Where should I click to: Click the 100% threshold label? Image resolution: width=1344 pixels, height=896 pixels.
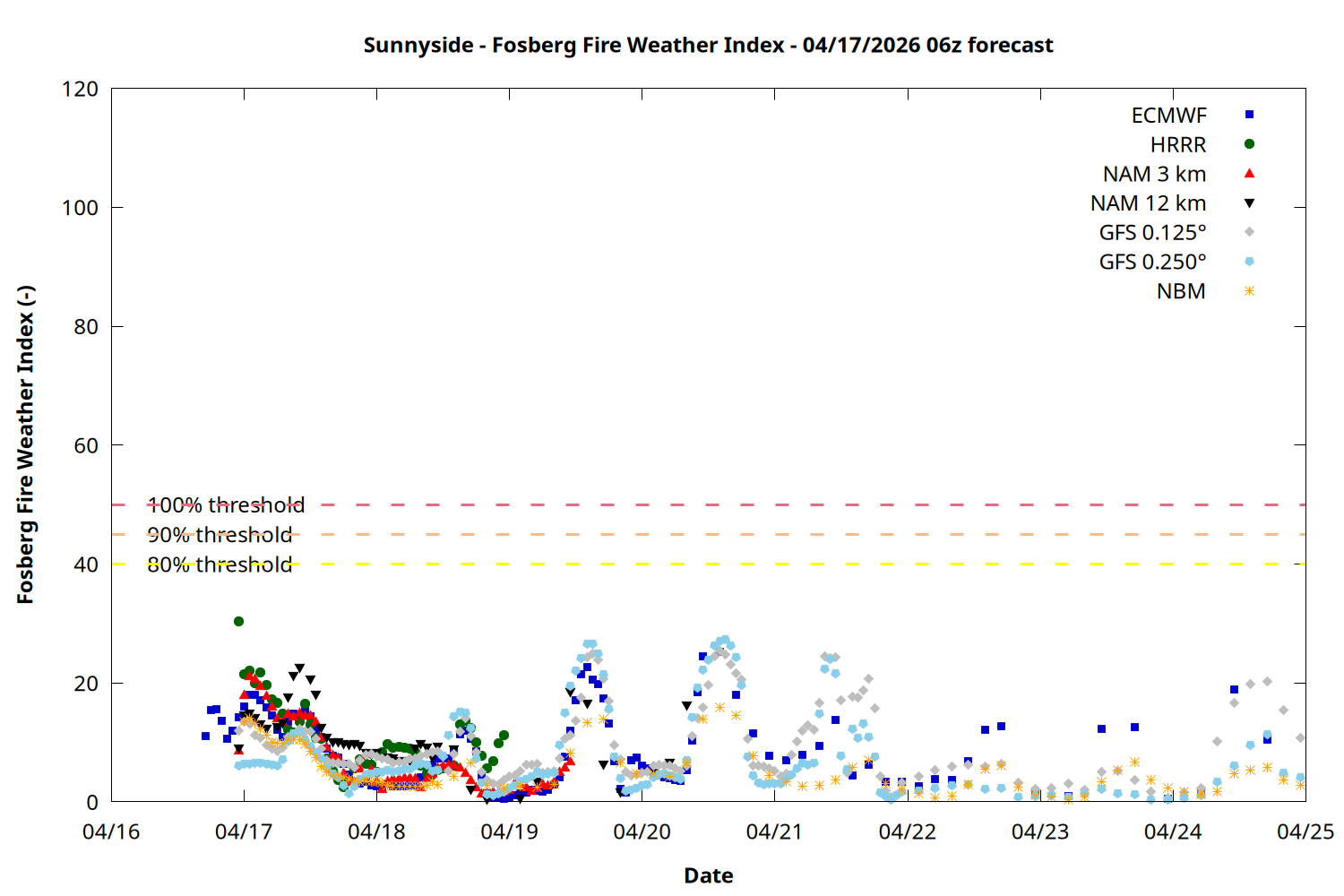tap(226, 505)
